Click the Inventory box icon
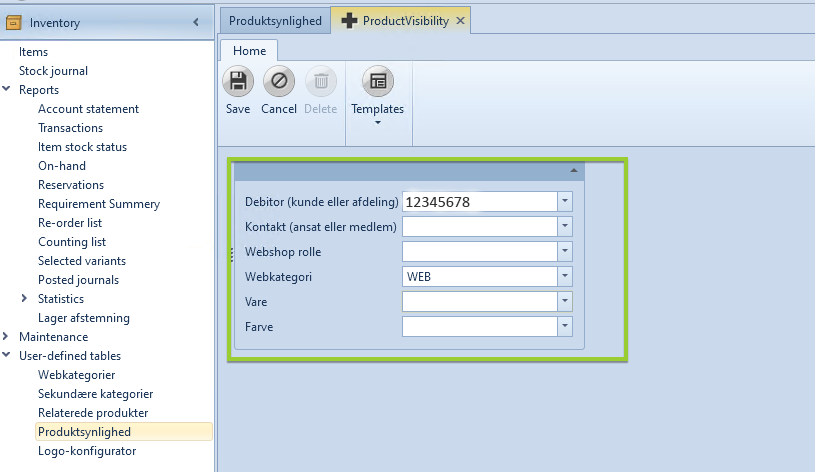The height and width of the screenshot is (472, 815). (14, 23)
